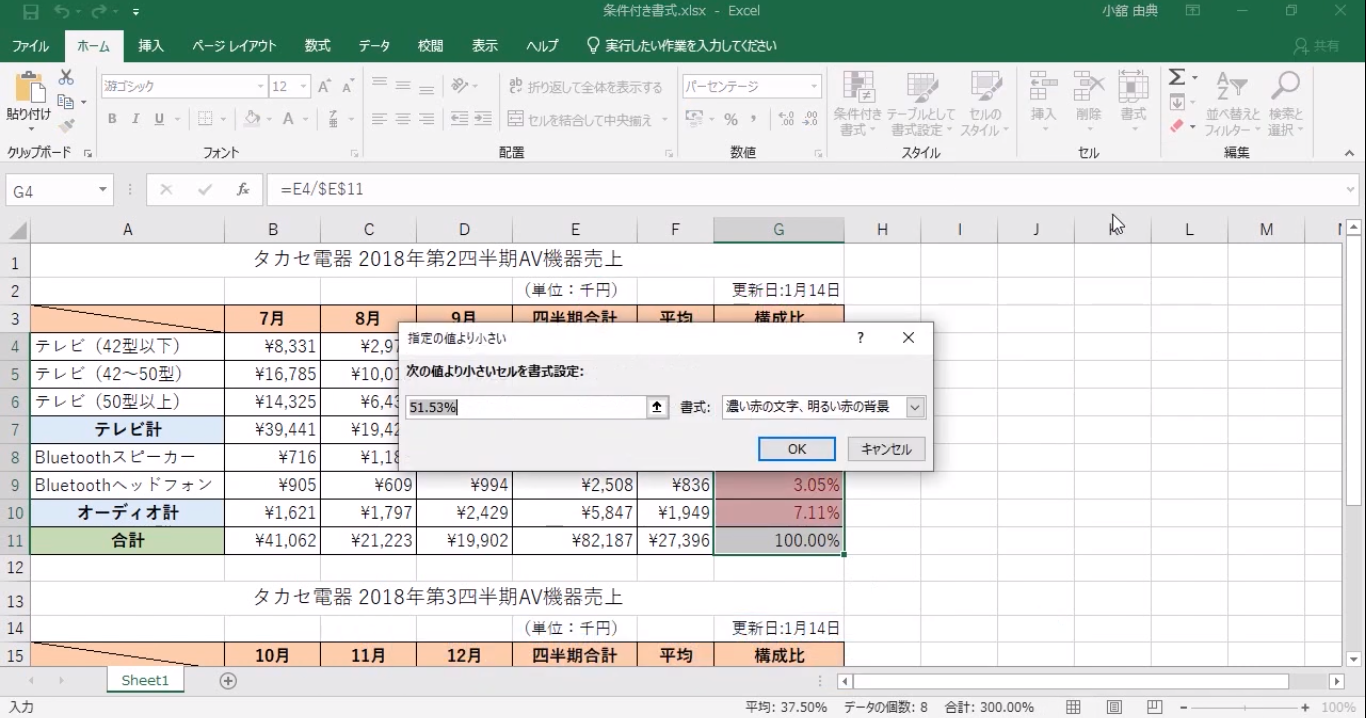Increase font size with the large A icon
1366x718 pixels.
325,87
